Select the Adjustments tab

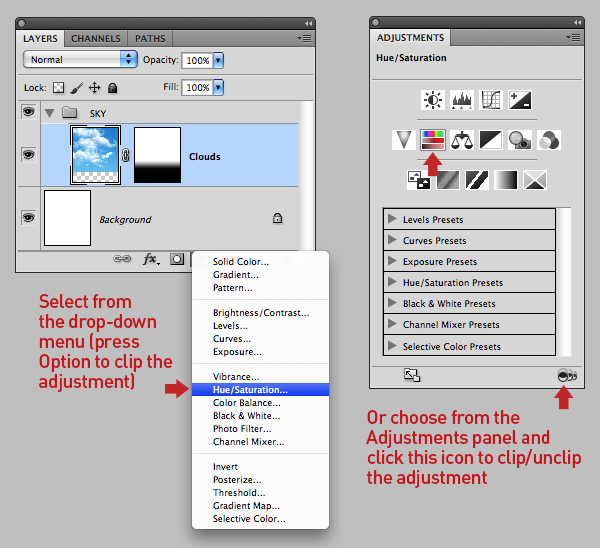click(x=411, y=38)
